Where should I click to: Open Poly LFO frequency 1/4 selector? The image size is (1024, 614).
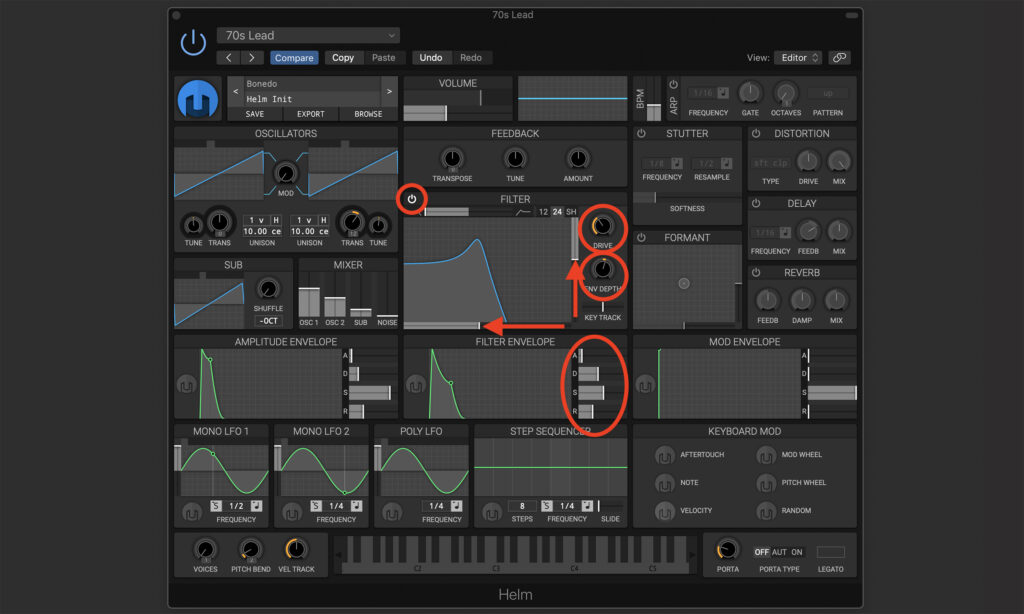click(x=436, y=506)
